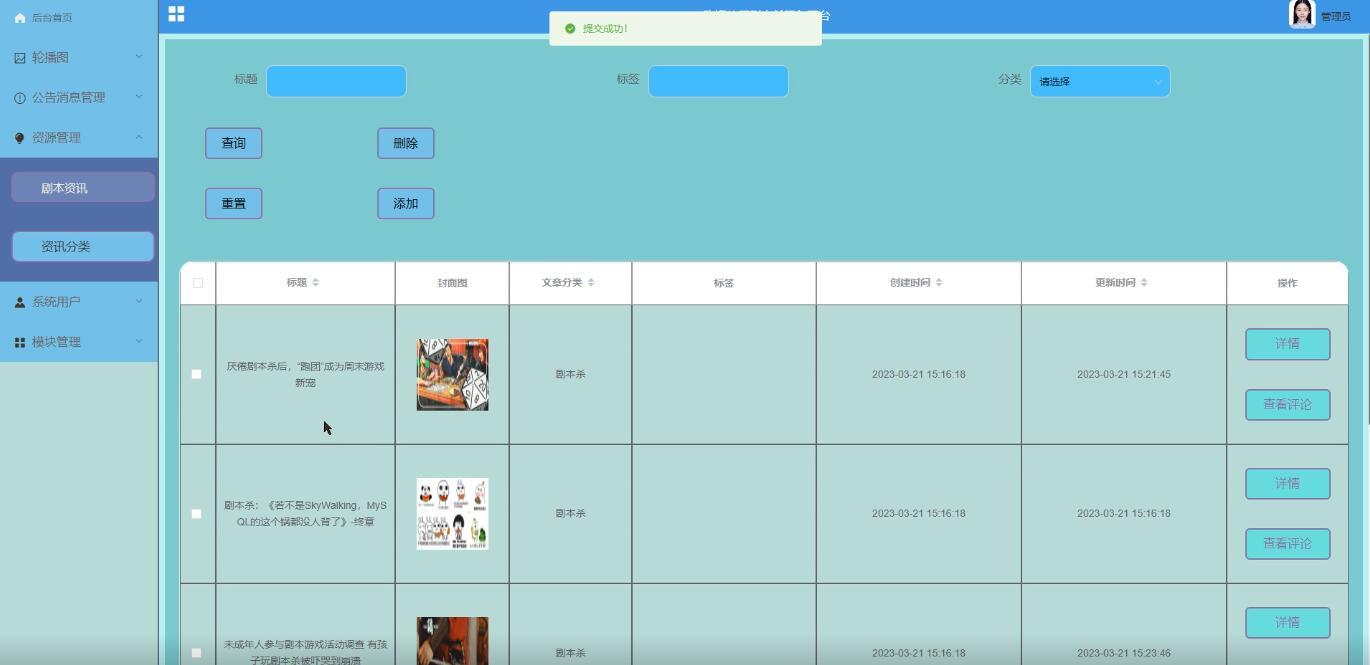Click the 重置 button
The height and width of the screenshot is (665, 1370).
[234, 203]
